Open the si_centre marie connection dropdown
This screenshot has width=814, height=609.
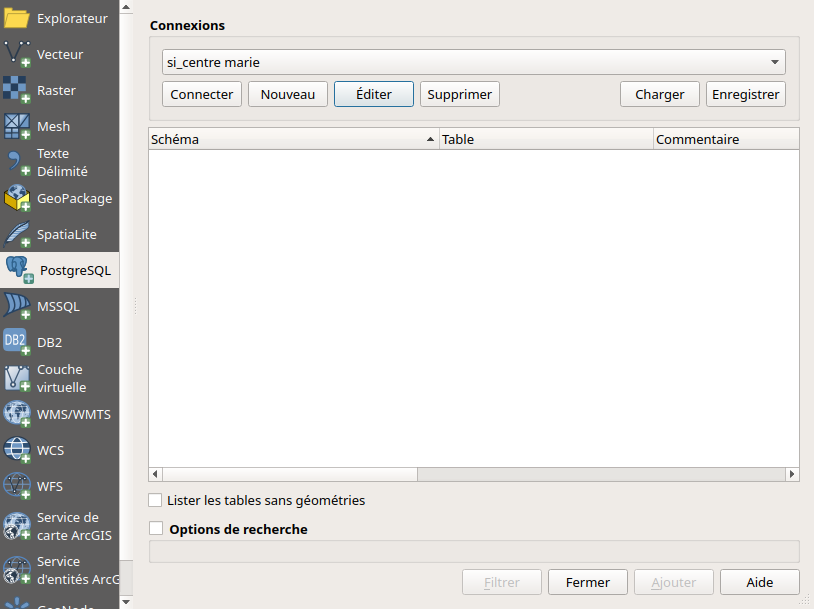(x=474, y=62)
